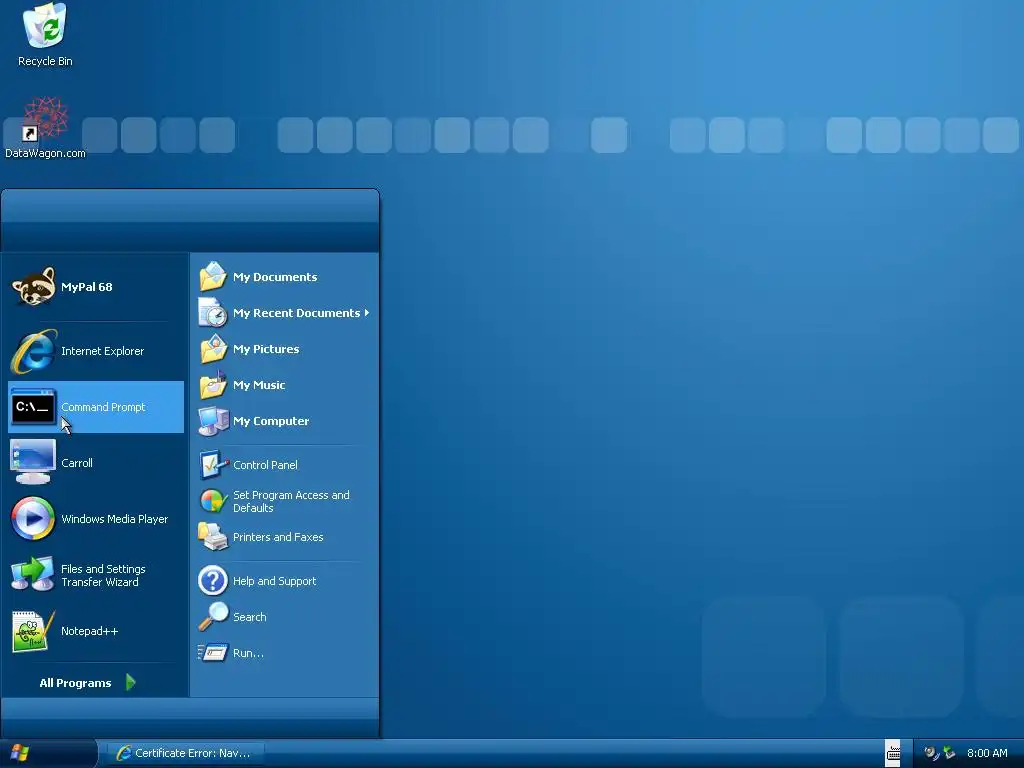Viewport: 1024px width, 768px height.
Task: Open the My Pictures folder icon
Action: click(x=213, y=349)
